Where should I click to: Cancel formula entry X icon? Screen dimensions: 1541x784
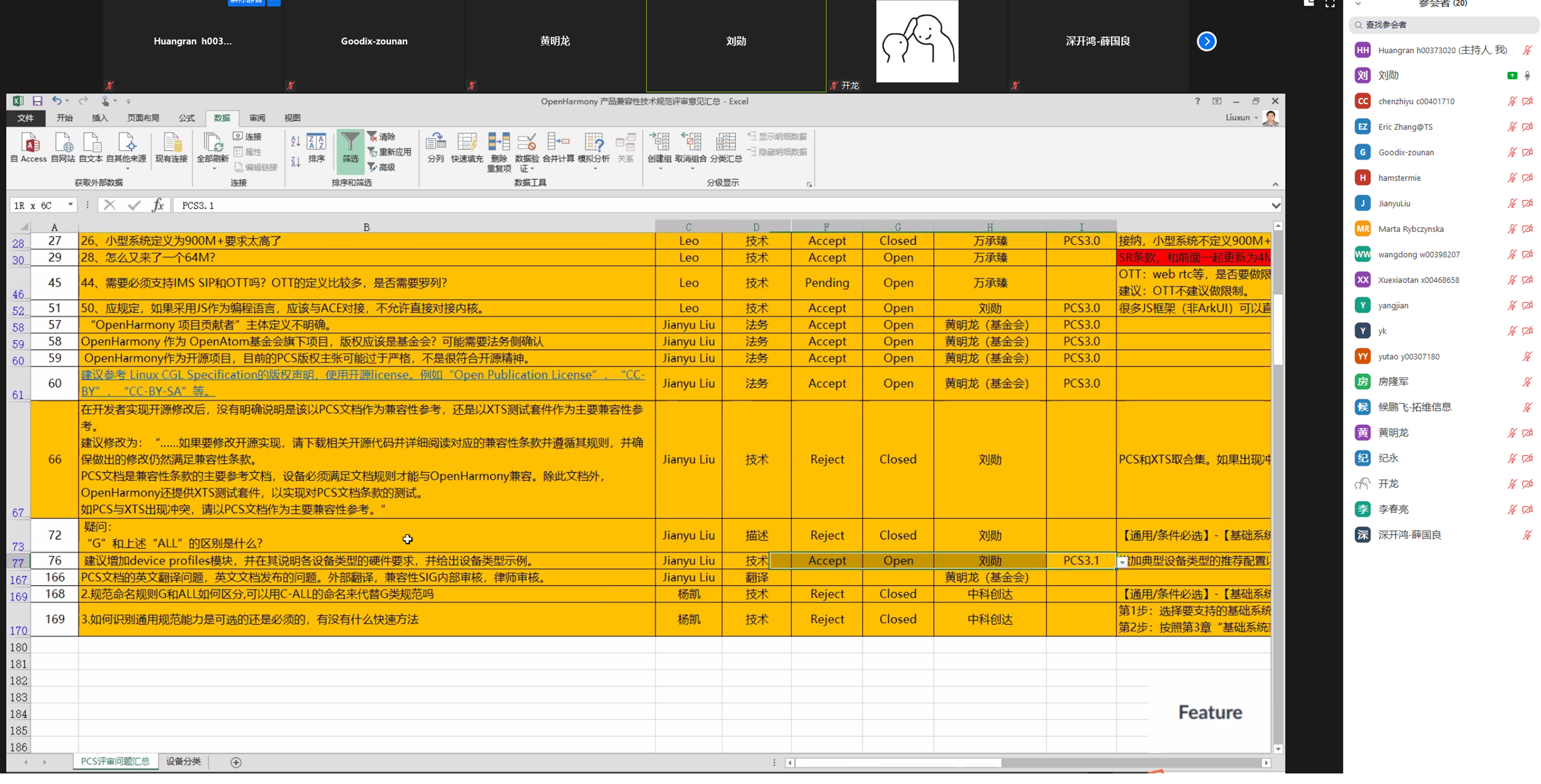pyautogui.click(x=109, y=205)
